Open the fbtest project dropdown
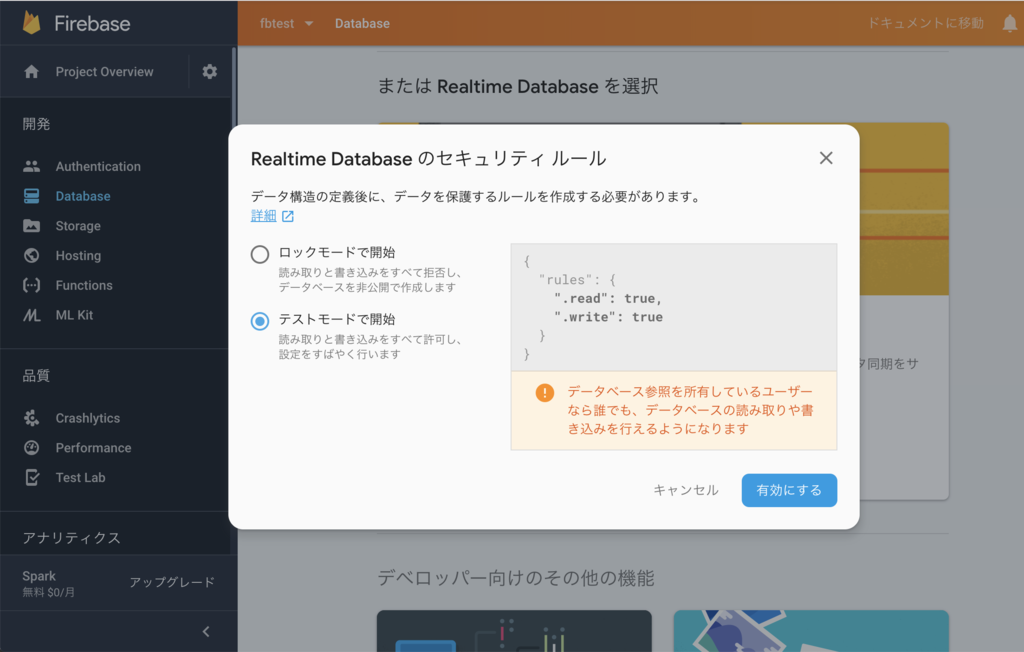The height and width of the screenshot is (652, 1024). [x=287, y=24]
